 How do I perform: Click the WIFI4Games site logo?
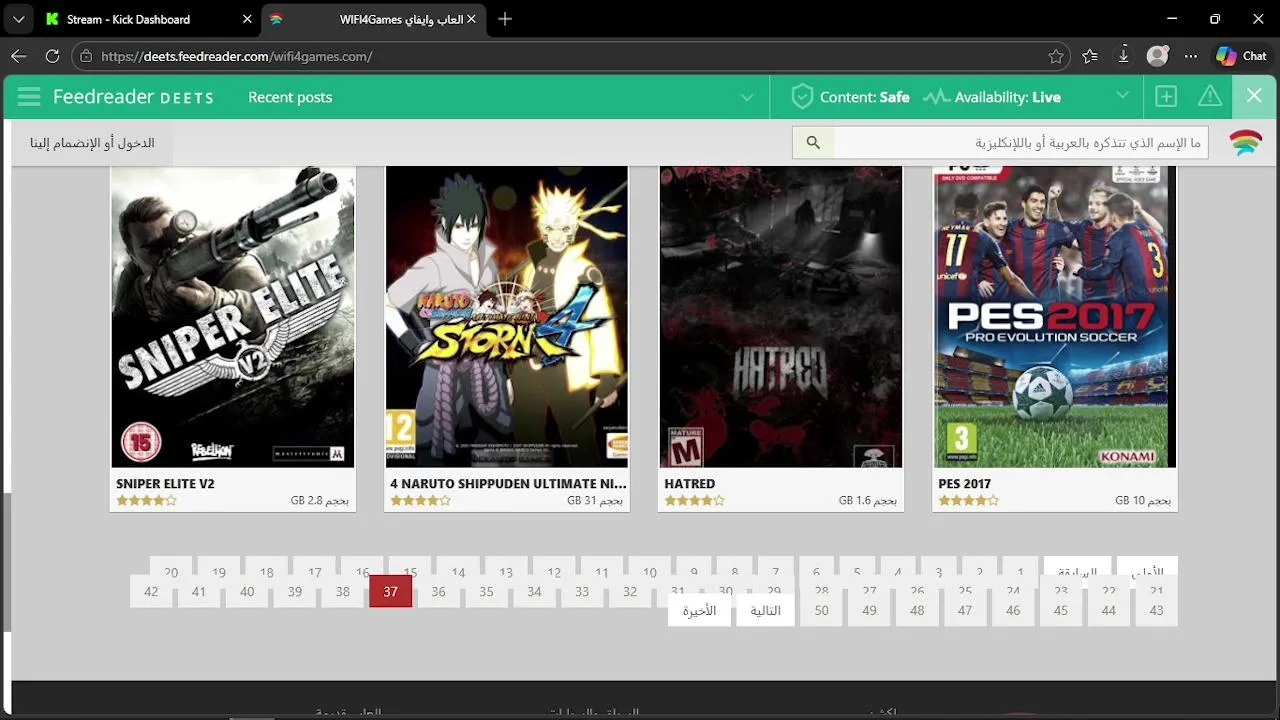click(1245, 143)
